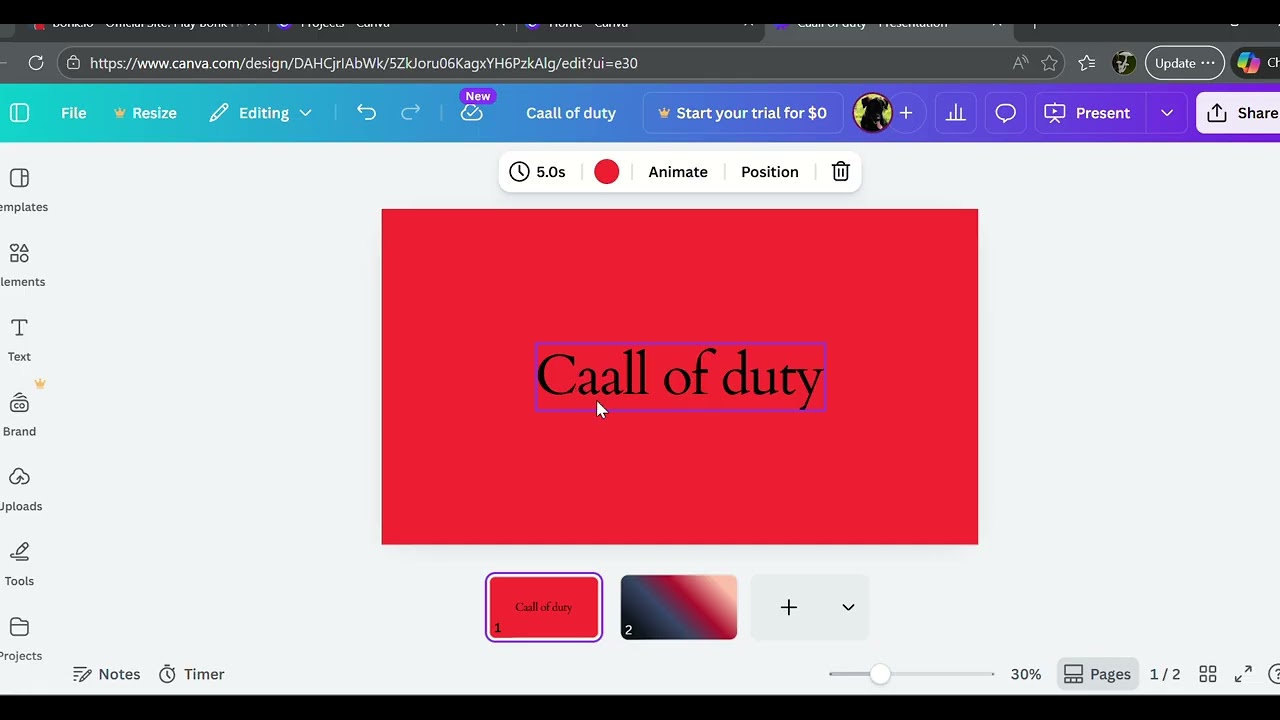Image resolution: width=1280 pixels, height=720 pixels.
Task: Click the Redo arrow
Action: 410,113
